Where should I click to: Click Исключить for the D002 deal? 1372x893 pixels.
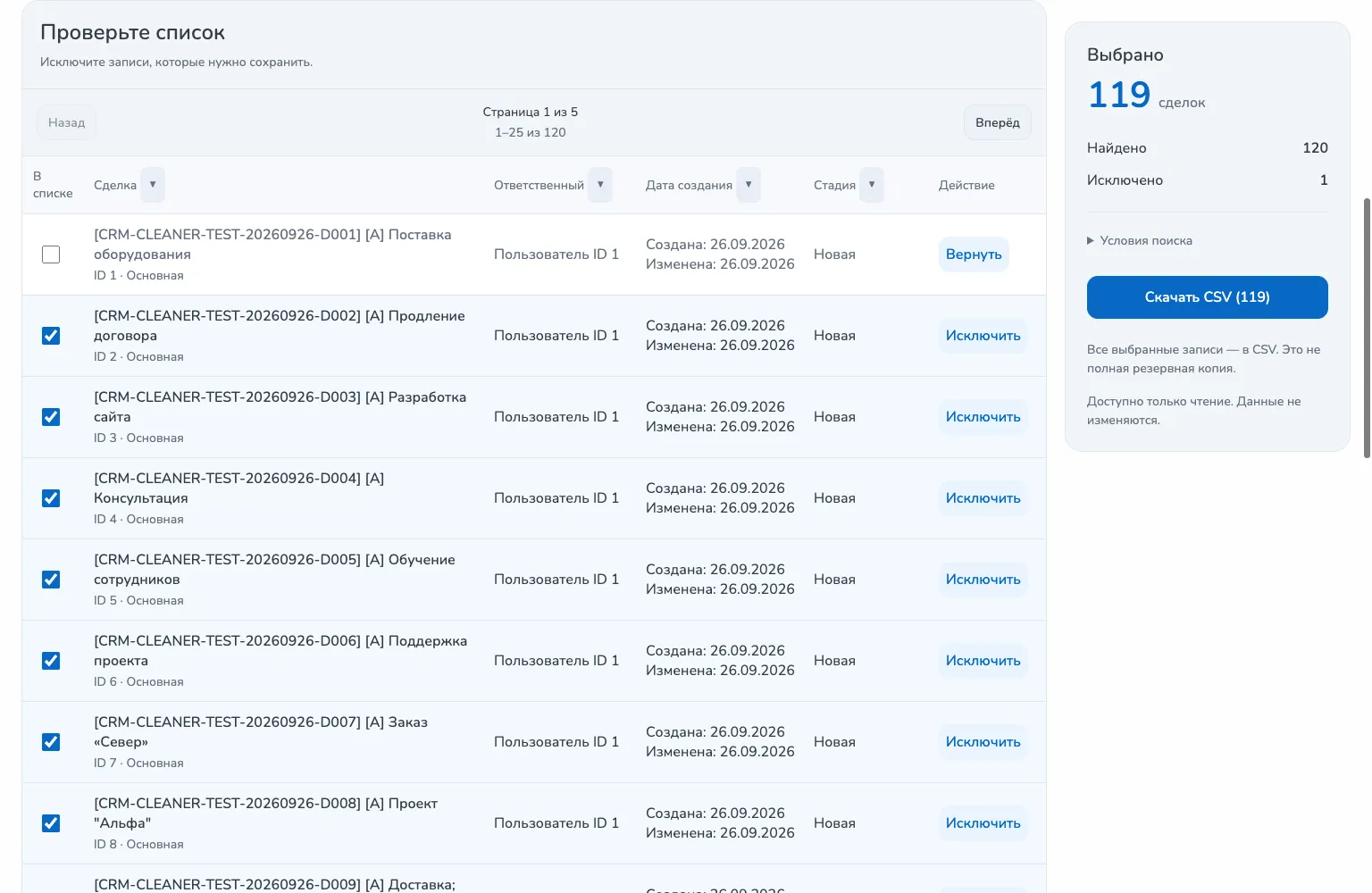(983, 336)
